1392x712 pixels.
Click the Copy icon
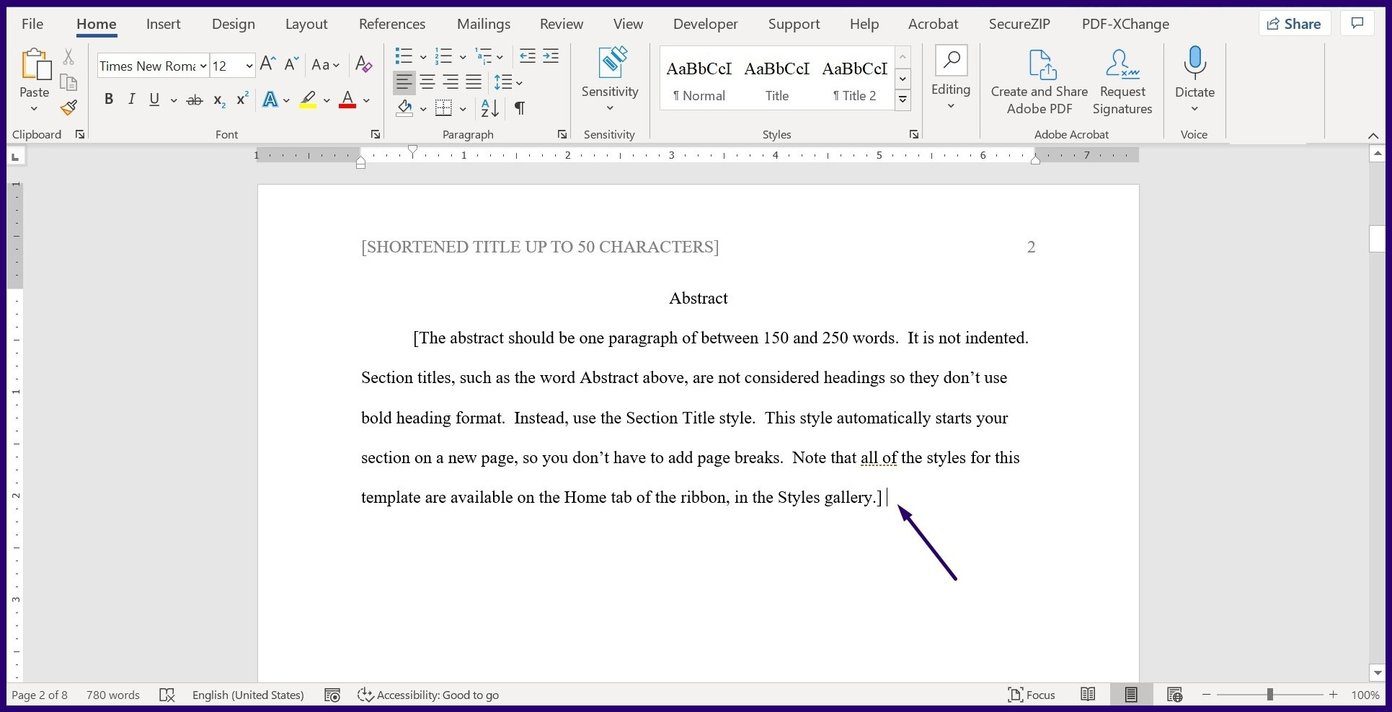[69, 82]
